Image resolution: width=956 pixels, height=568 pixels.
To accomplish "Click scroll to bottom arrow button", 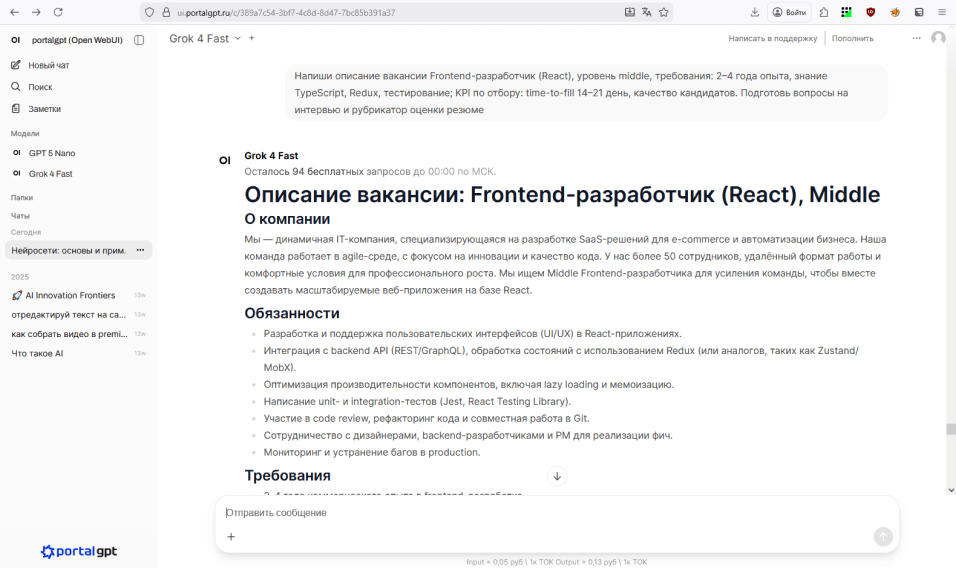I will coord(558,476).
